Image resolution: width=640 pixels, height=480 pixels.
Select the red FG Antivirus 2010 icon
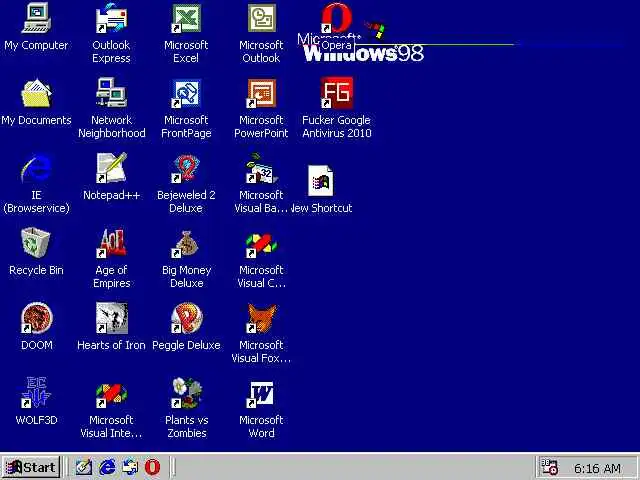337,93
